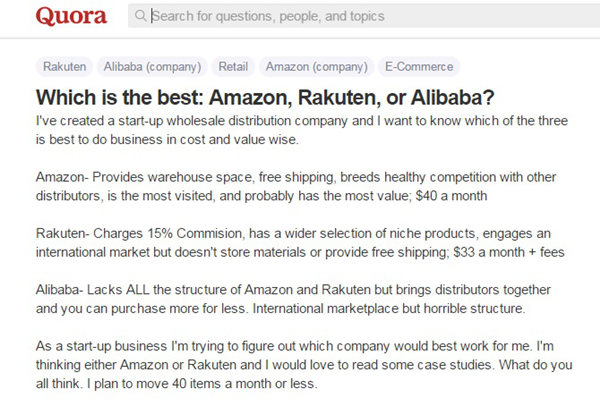Open the Alibaba (company) topic tag
The image size is (600, 414).
click(152, 68)
